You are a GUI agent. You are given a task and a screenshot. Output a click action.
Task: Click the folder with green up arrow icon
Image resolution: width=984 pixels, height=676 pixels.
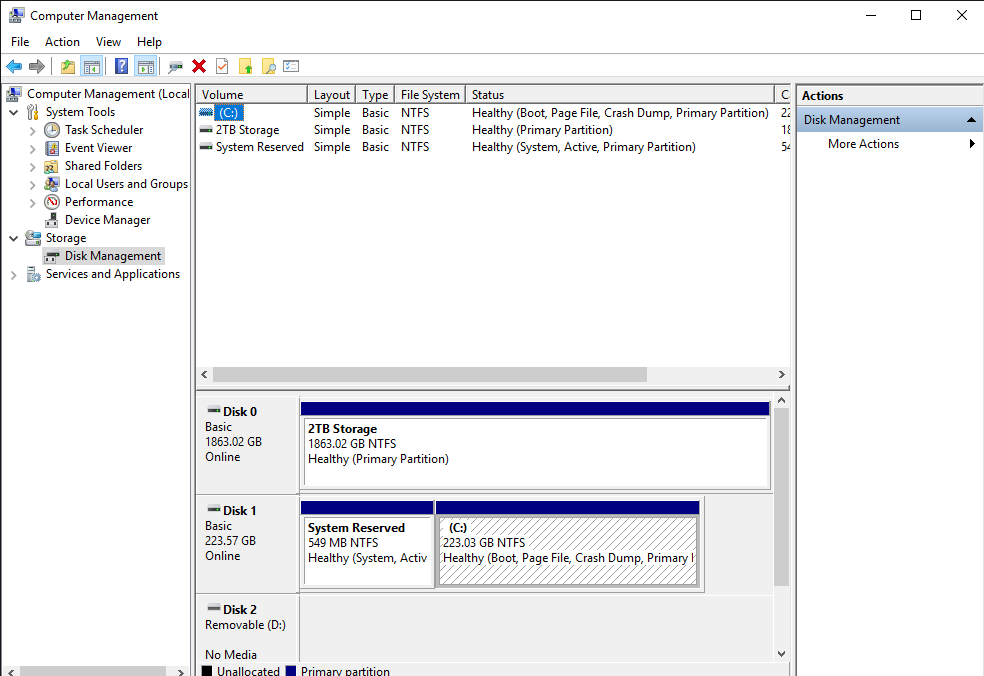(245, 66)
